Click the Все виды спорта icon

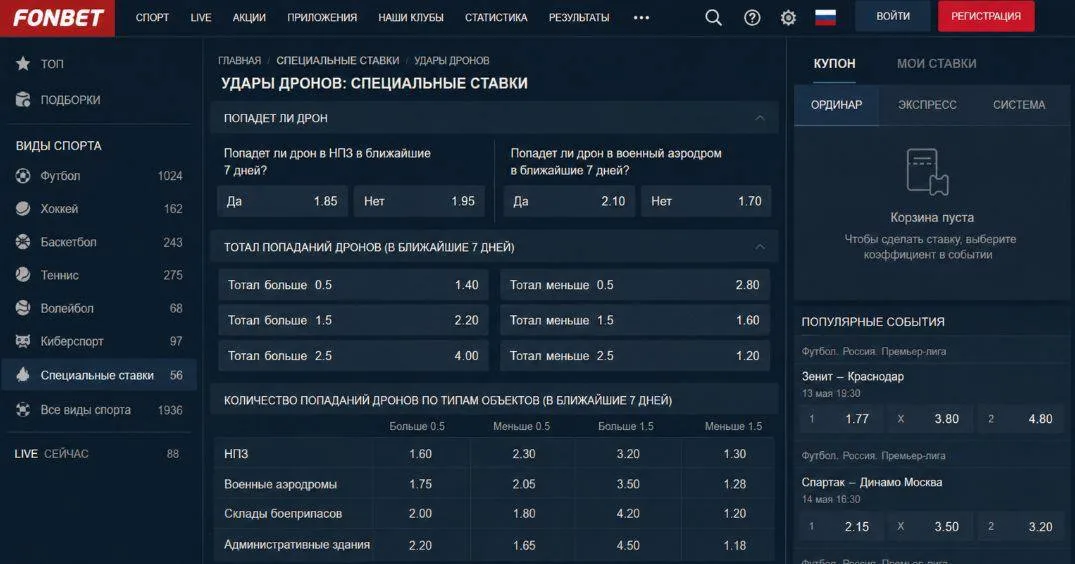pyautogui.click(x=23, y=410)
